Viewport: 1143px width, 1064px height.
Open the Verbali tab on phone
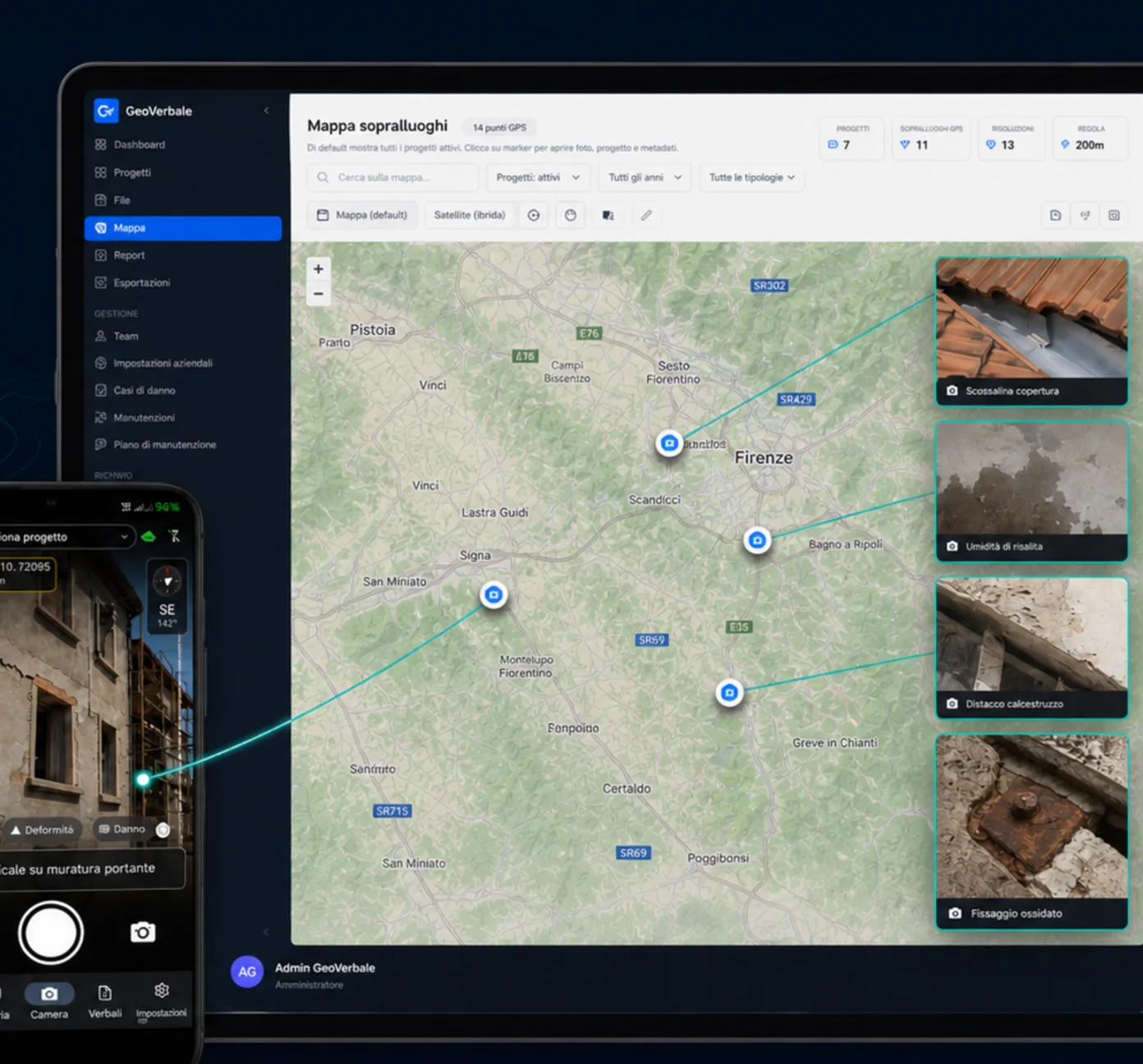coord(105,1002)
